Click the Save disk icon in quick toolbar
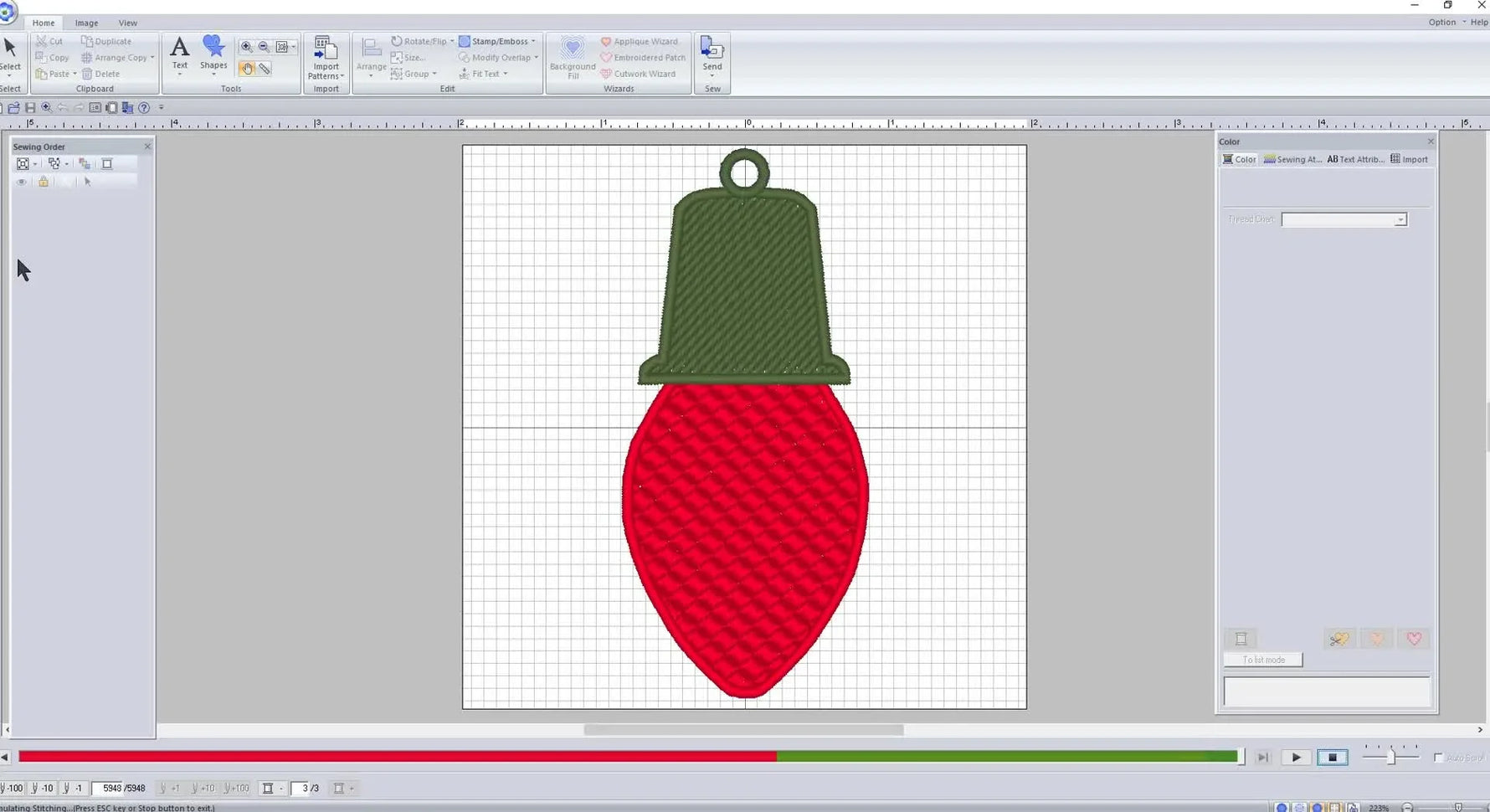The height and width of the screenshot is (812, 1490). coord(30,107)
